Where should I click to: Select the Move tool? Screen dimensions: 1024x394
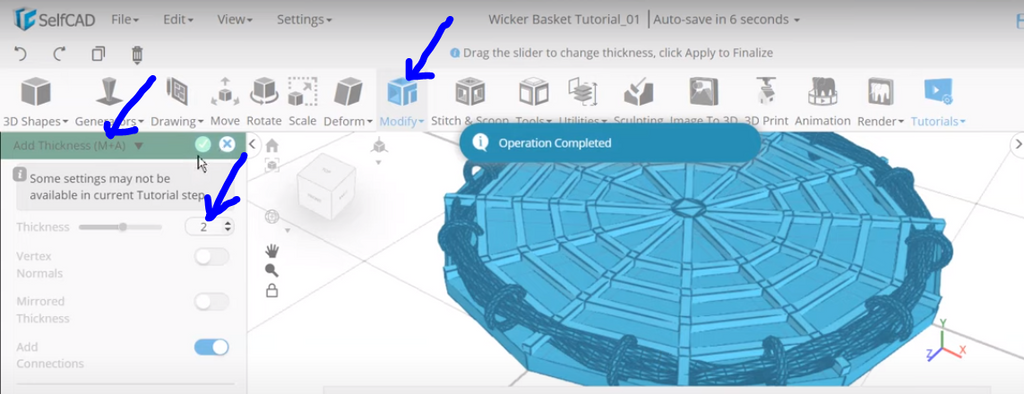click(x=225, y=101)
